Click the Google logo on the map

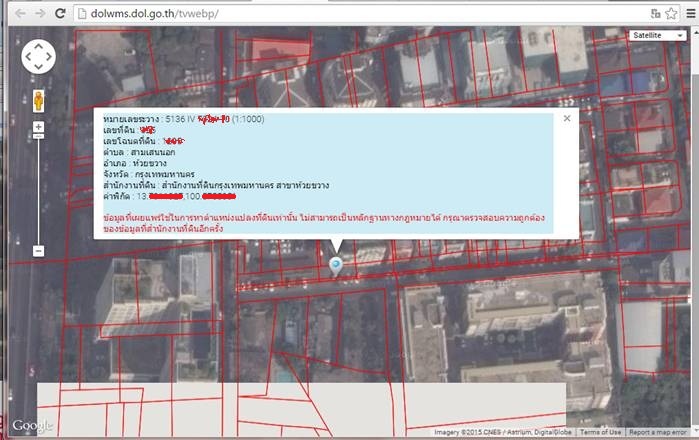(x=32, y=426)
